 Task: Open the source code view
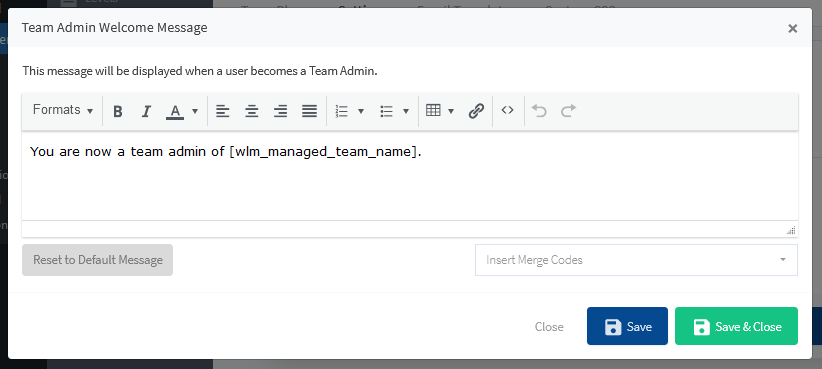[507, 110]
